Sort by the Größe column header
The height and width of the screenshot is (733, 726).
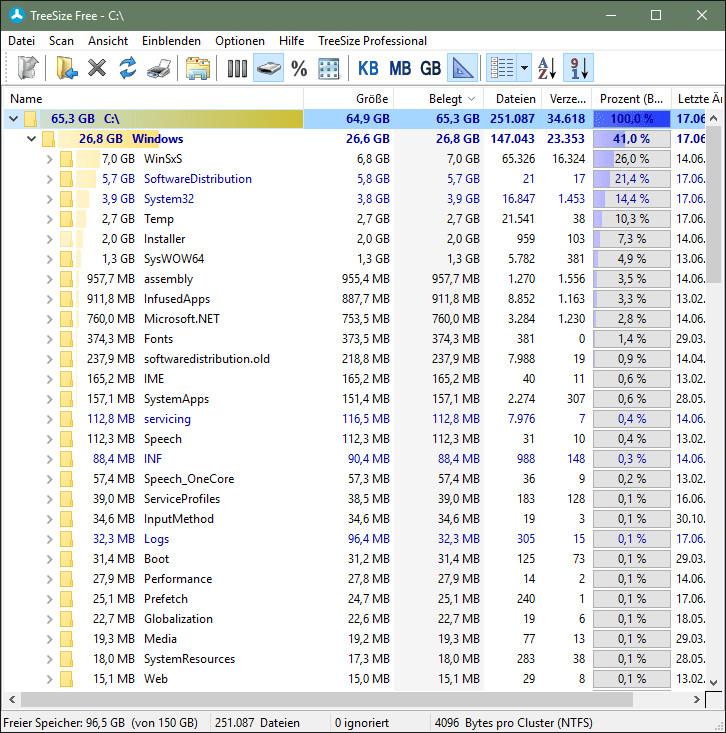[x=349, y=99]
